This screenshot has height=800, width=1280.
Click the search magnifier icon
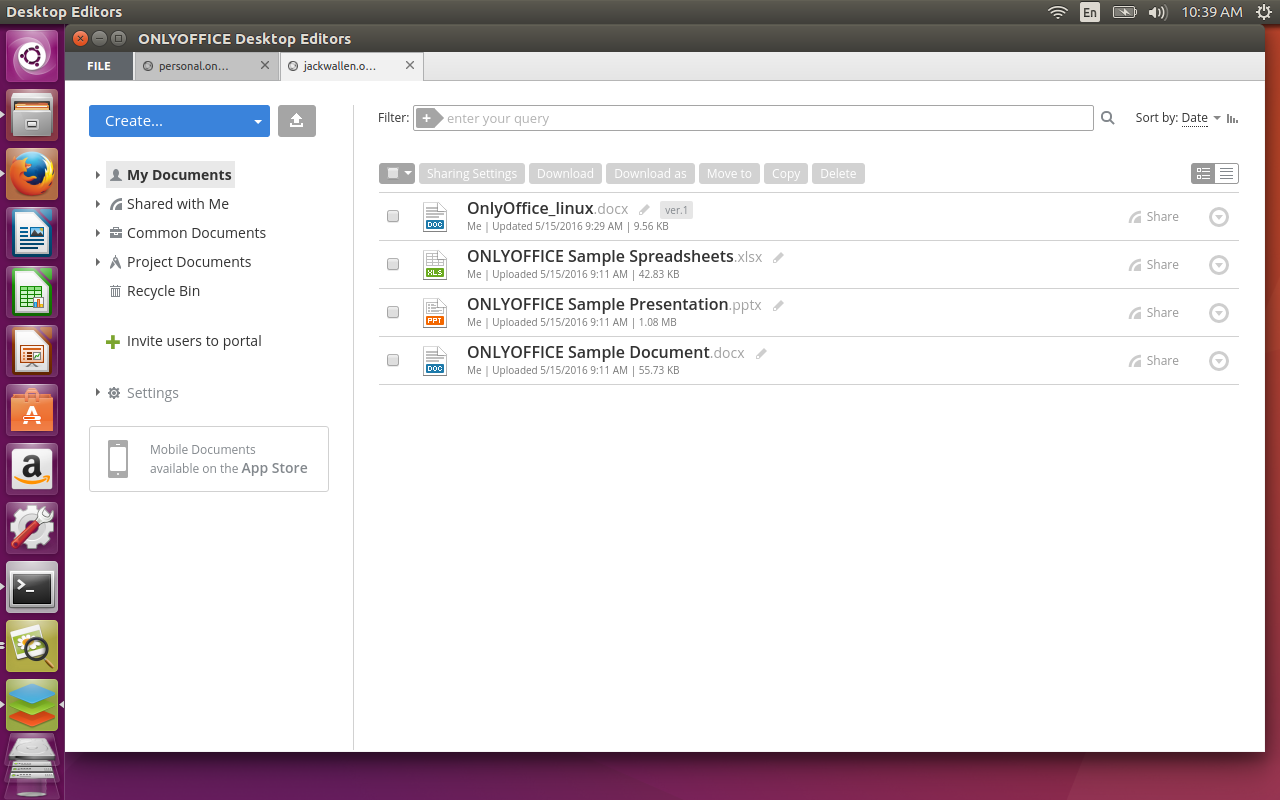click(1108, 118)
